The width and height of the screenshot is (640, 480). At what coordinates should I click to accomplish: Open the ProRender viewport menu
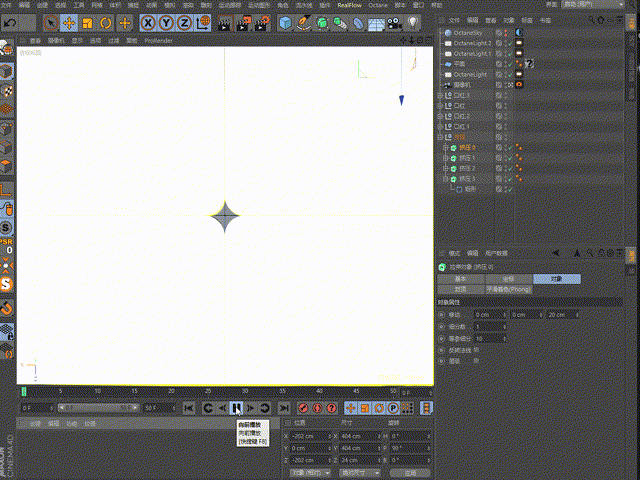pos(158,41)
